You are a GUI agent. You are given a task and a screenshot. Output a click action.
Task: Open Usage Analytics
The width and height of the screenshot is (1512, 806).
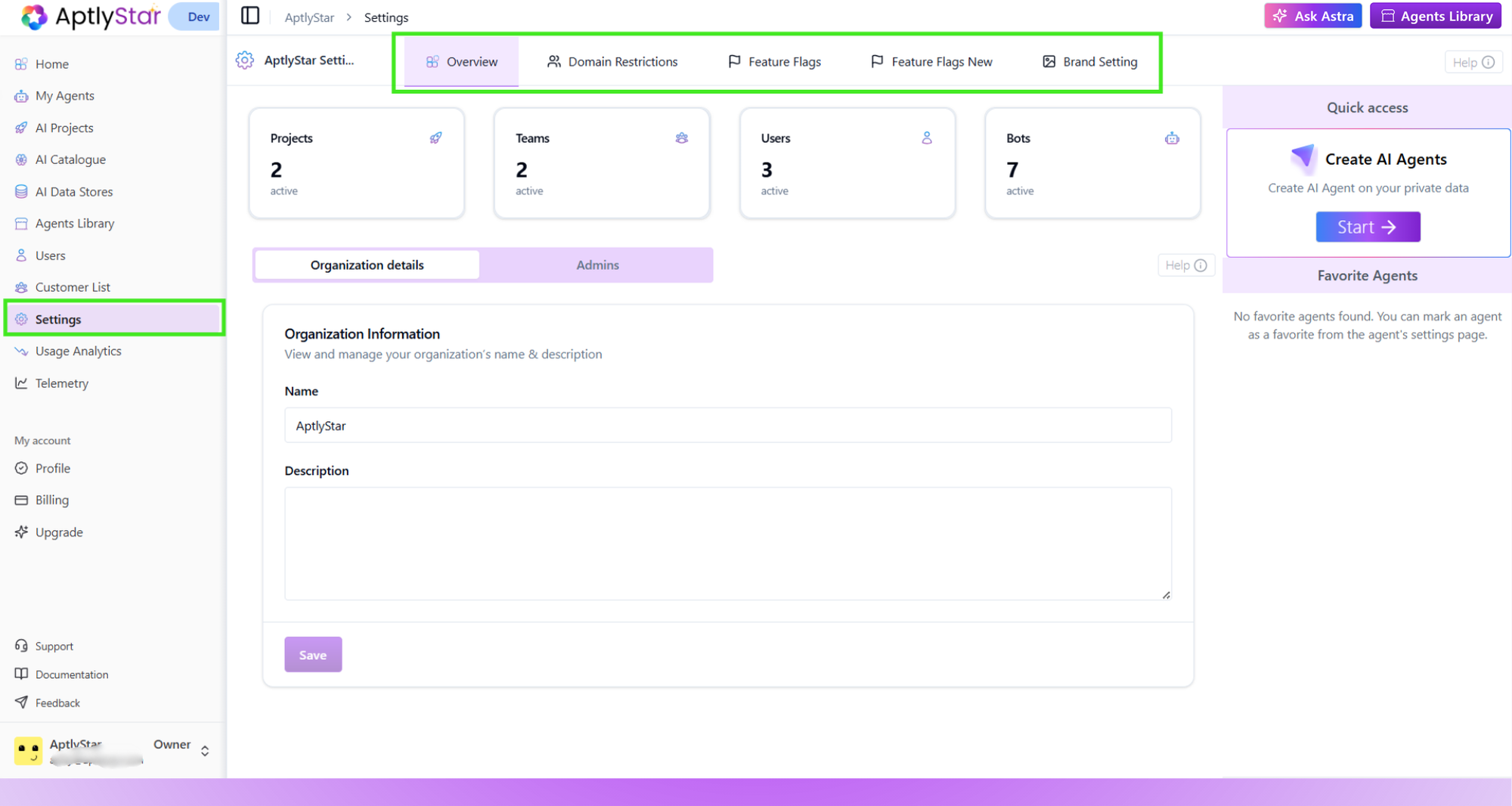(78, 351)
